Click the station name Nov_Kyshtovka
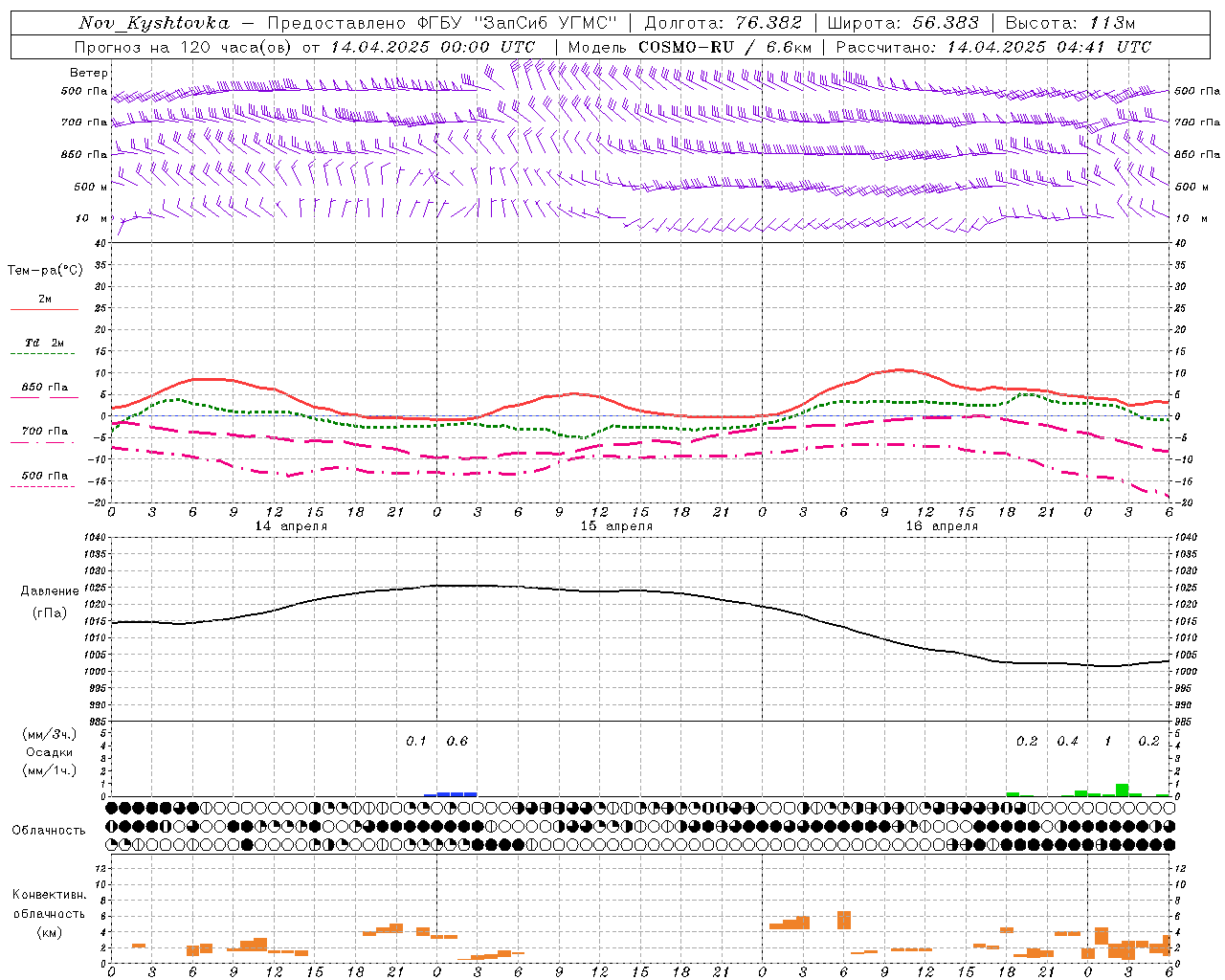Image resolution: width=1225 pixels, height=980 pixels. (154, 23)
